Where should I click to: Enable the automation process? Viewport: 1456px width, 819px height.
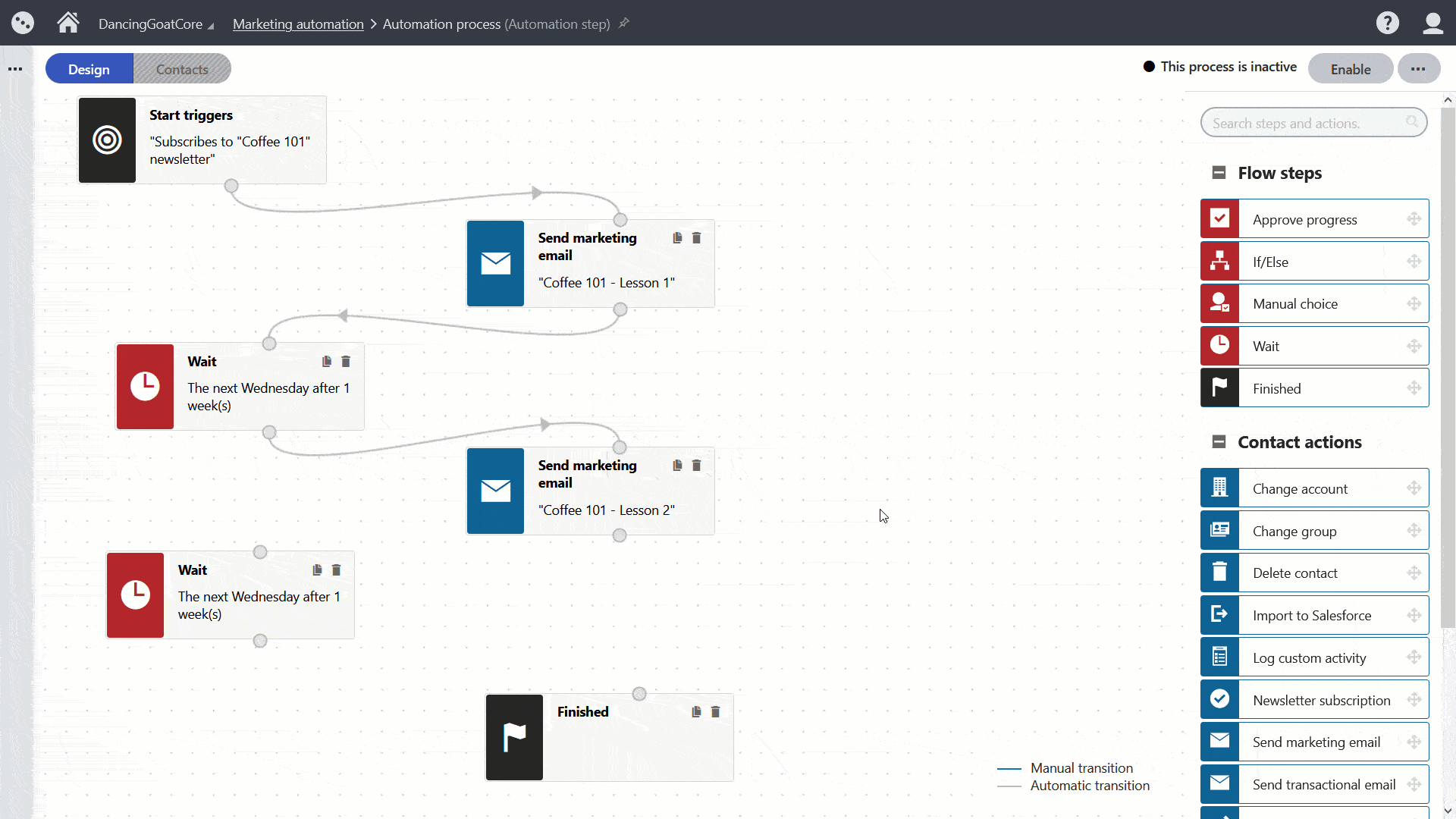(x=1351, y=68)
